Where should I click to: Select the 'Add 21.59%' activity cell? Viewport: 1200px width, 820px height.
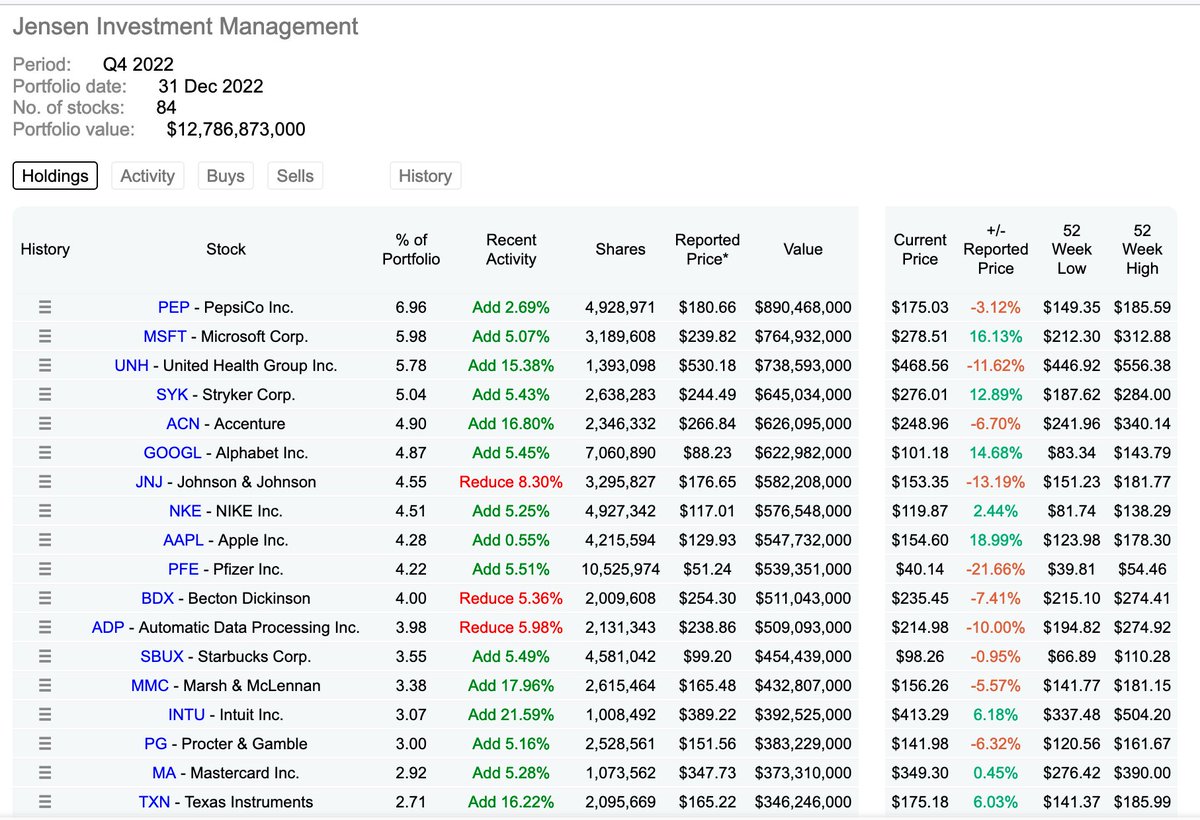click(511, 714)
